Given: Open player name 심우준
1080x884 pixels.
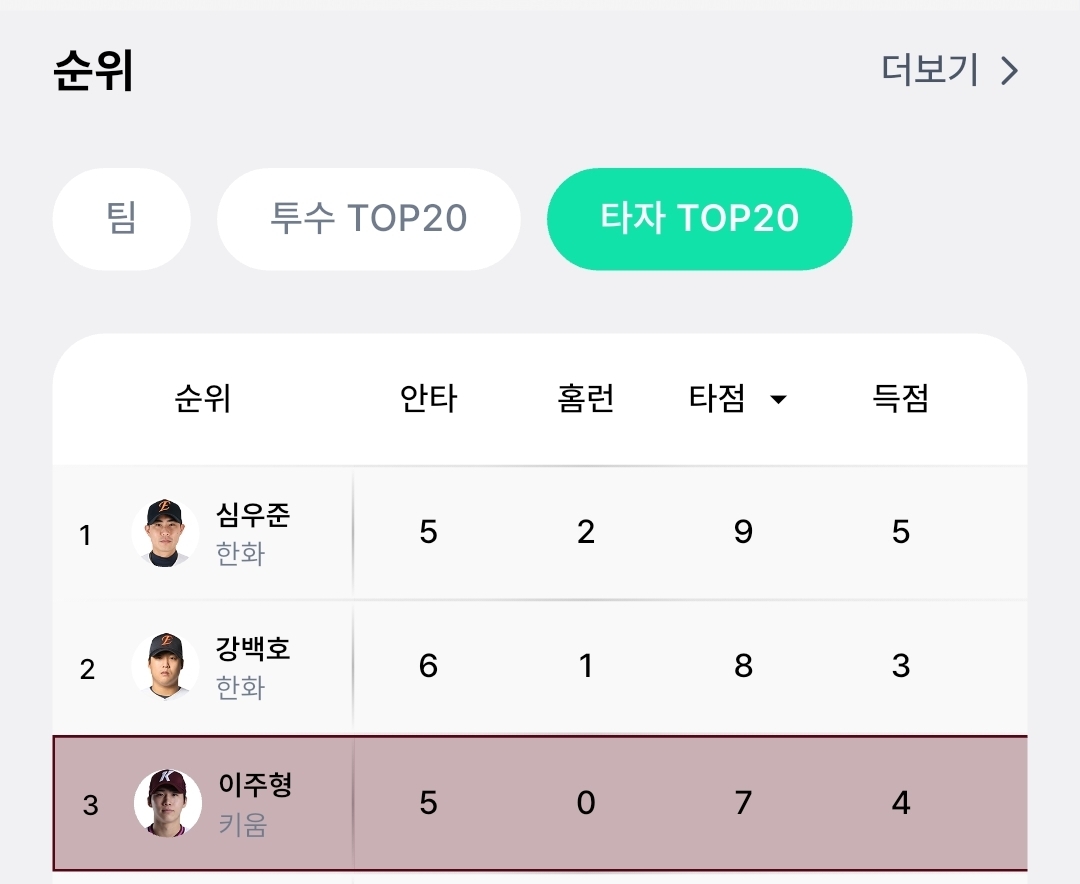Looking at the screenshot, I should (x=253, y=515).
